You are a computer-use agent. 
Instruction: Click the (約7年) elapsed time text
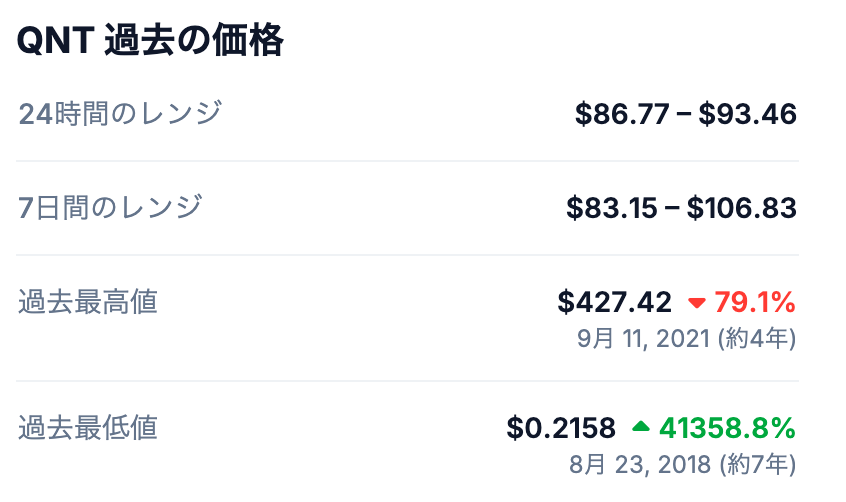click(x=757, y=464)
